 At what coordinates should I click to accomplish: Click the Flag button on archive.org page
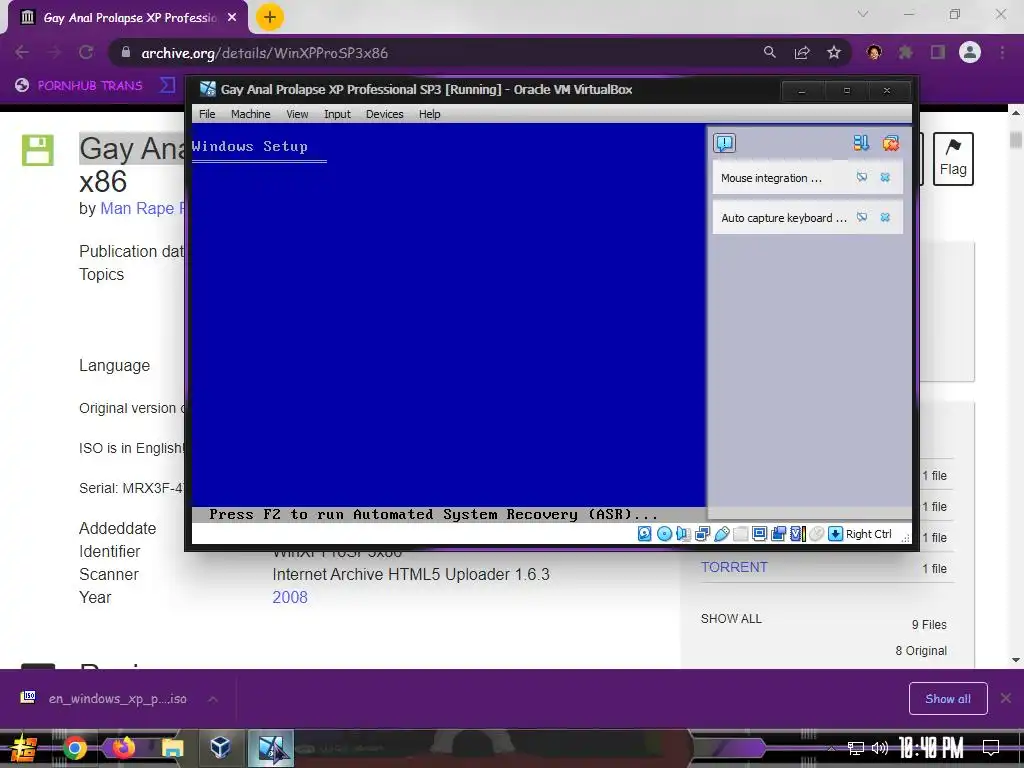pyautogui.click(x=953, y=159)
